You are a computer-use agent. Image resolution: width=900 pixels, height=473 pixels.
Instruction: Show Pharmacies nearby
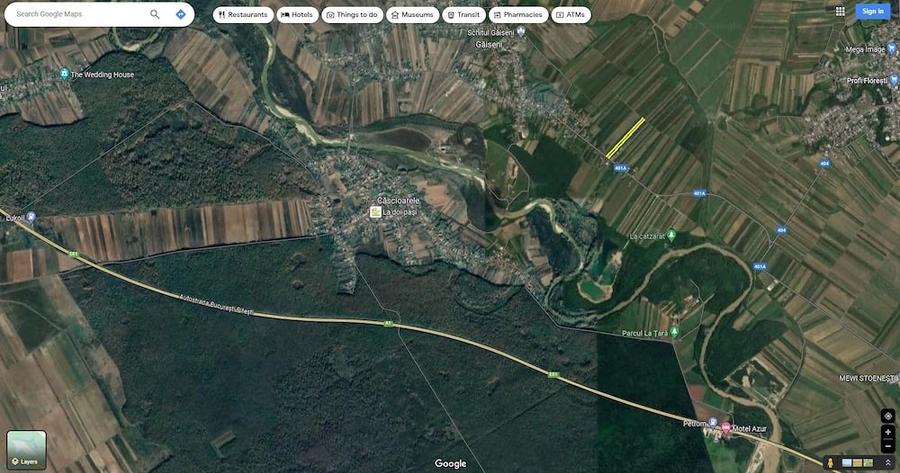pos(518,15)
